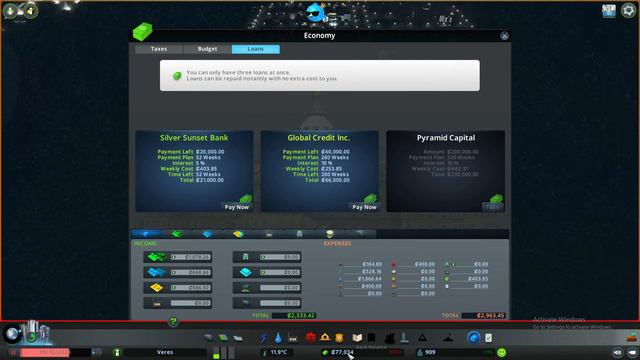Click the Silver Sunset Bank title

coord(194,138)
